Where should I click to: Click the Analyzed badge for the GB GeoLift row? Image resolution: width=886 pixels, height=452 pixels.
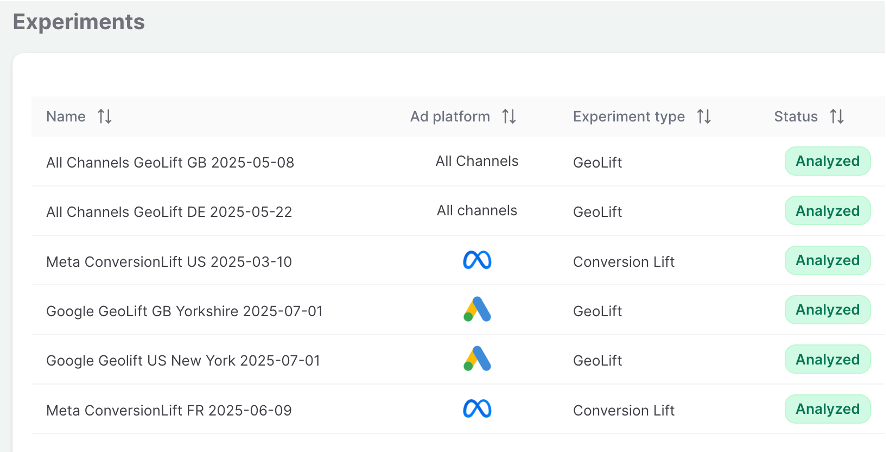coord(827,161)
